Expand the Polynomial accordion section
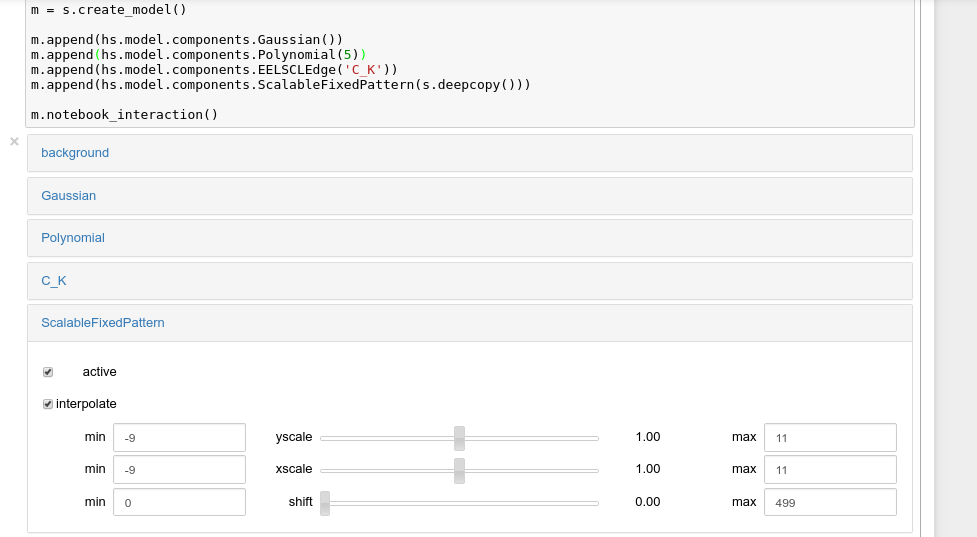Viewport: 977px width, 537px height. click(73, 238)
